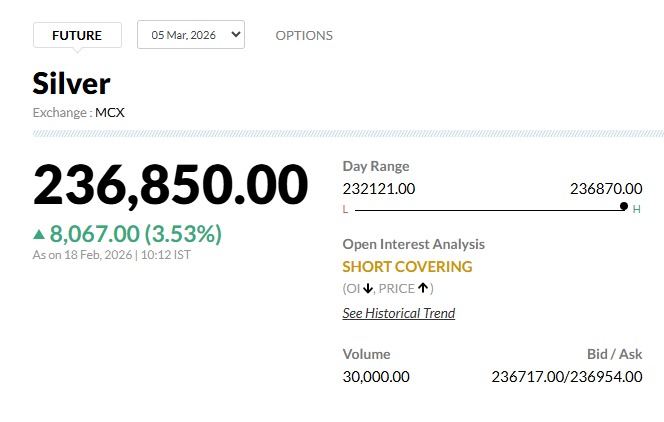Open the See Historical Trend link
664x422 pixels.
(x=398, y=313)
